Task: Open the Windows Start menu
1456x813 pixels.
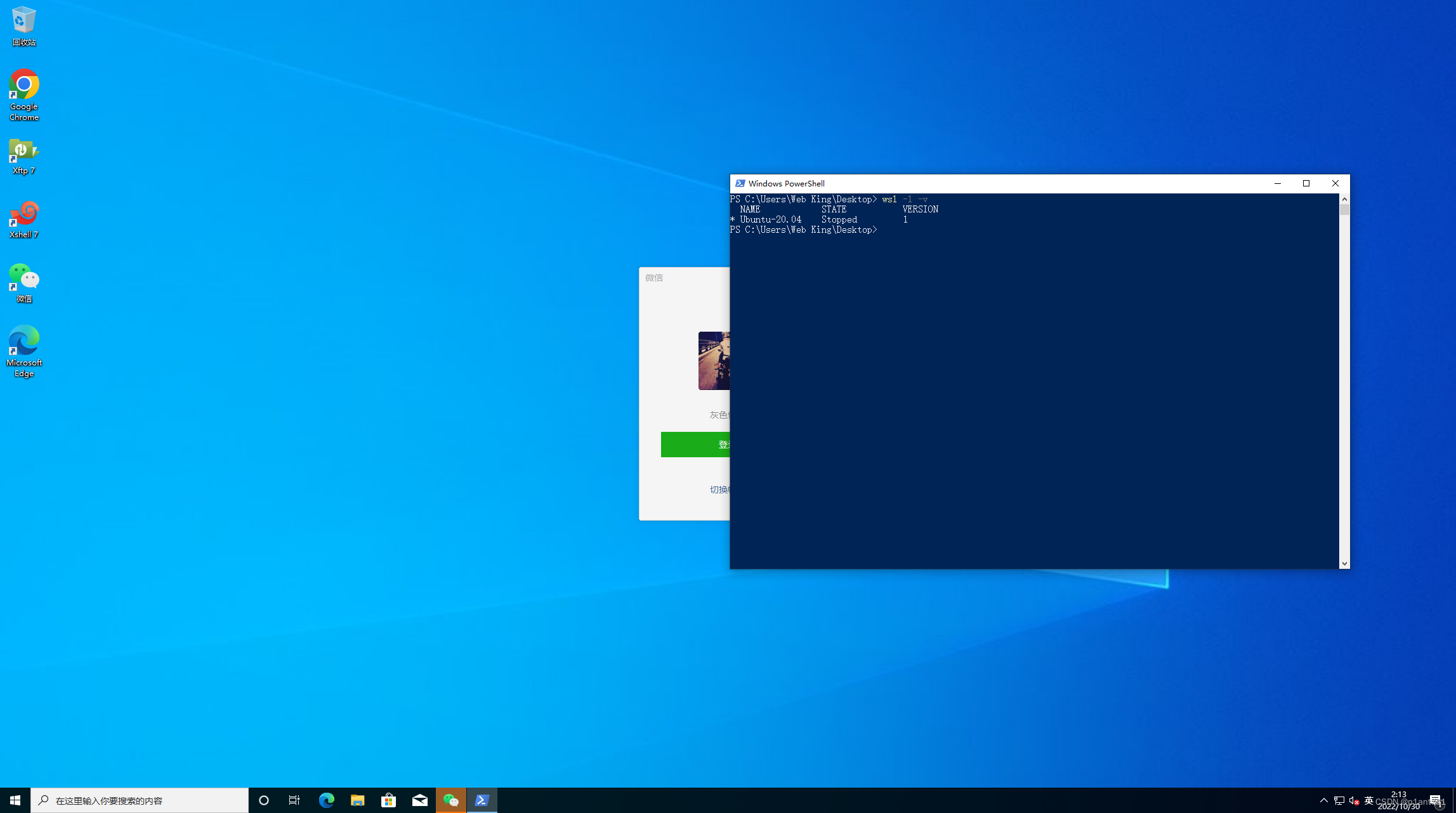Action: [x=15, y=800]
